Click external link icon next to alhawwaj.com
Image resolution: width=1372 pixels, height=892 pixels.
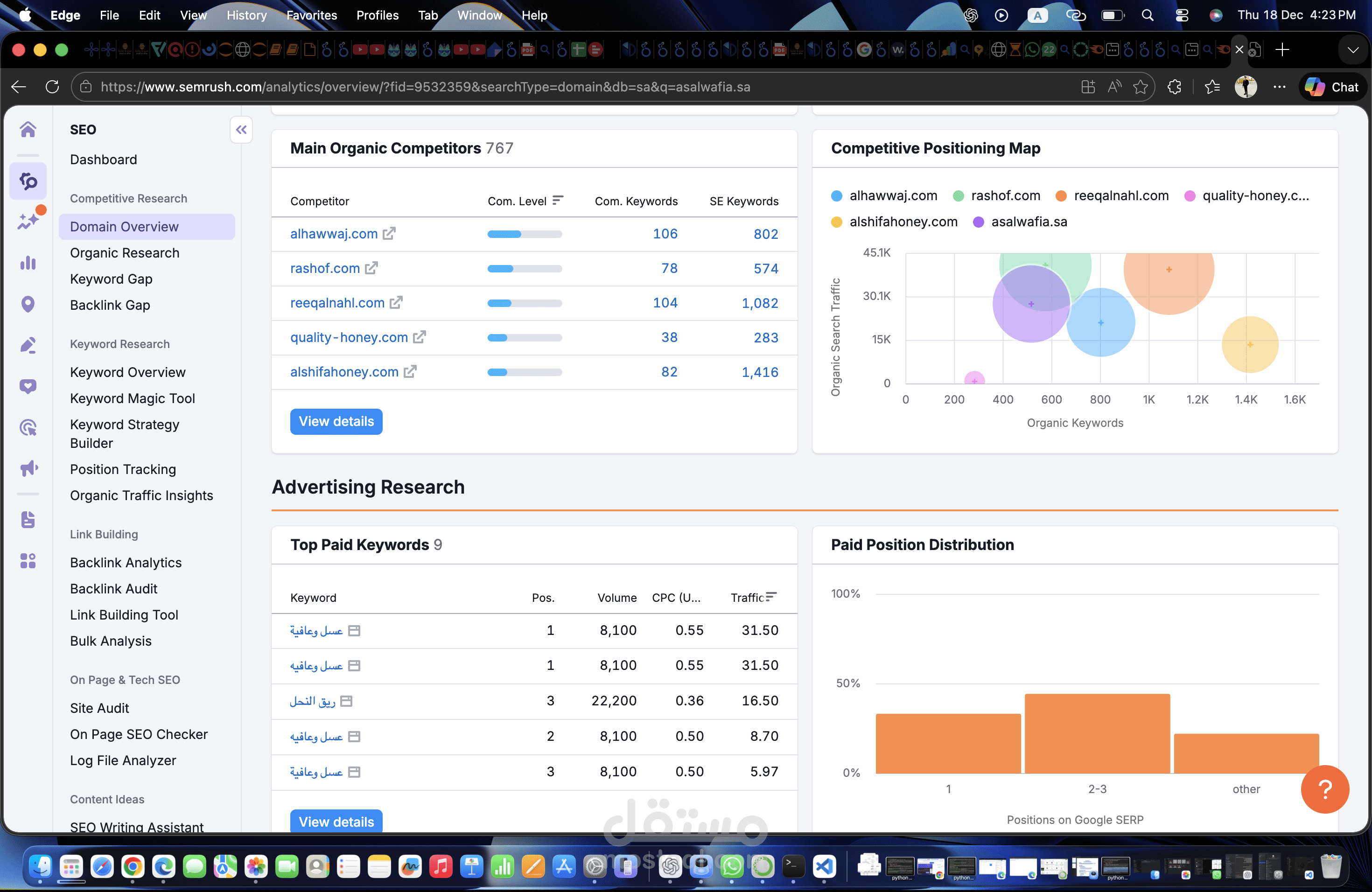click(x=390, y=233)
